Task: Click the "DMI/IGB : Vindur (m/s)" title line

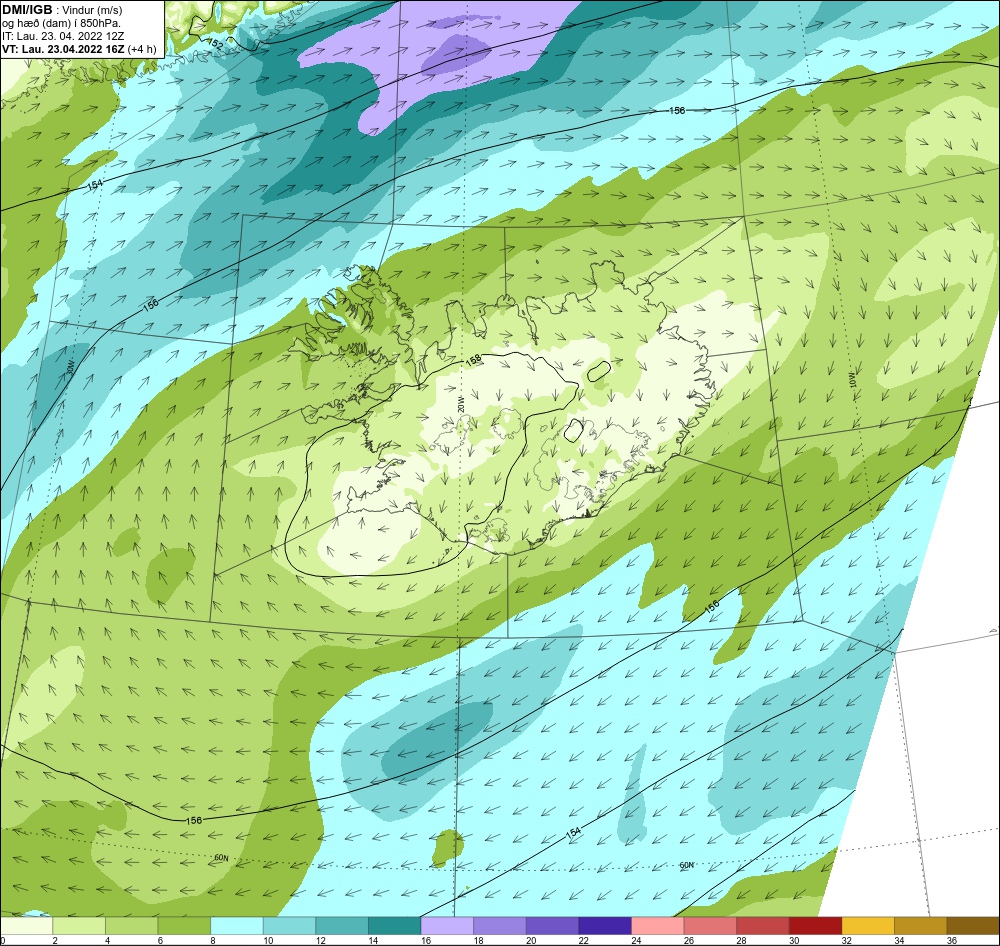Action: (x=62, y=10)
